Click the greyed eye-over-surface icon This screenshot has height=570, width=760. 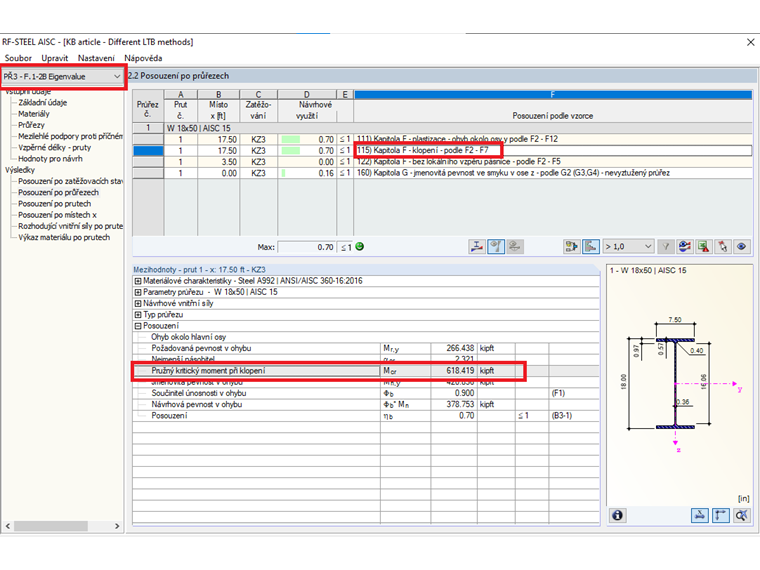pyautogui.click(x=514, y=247)
